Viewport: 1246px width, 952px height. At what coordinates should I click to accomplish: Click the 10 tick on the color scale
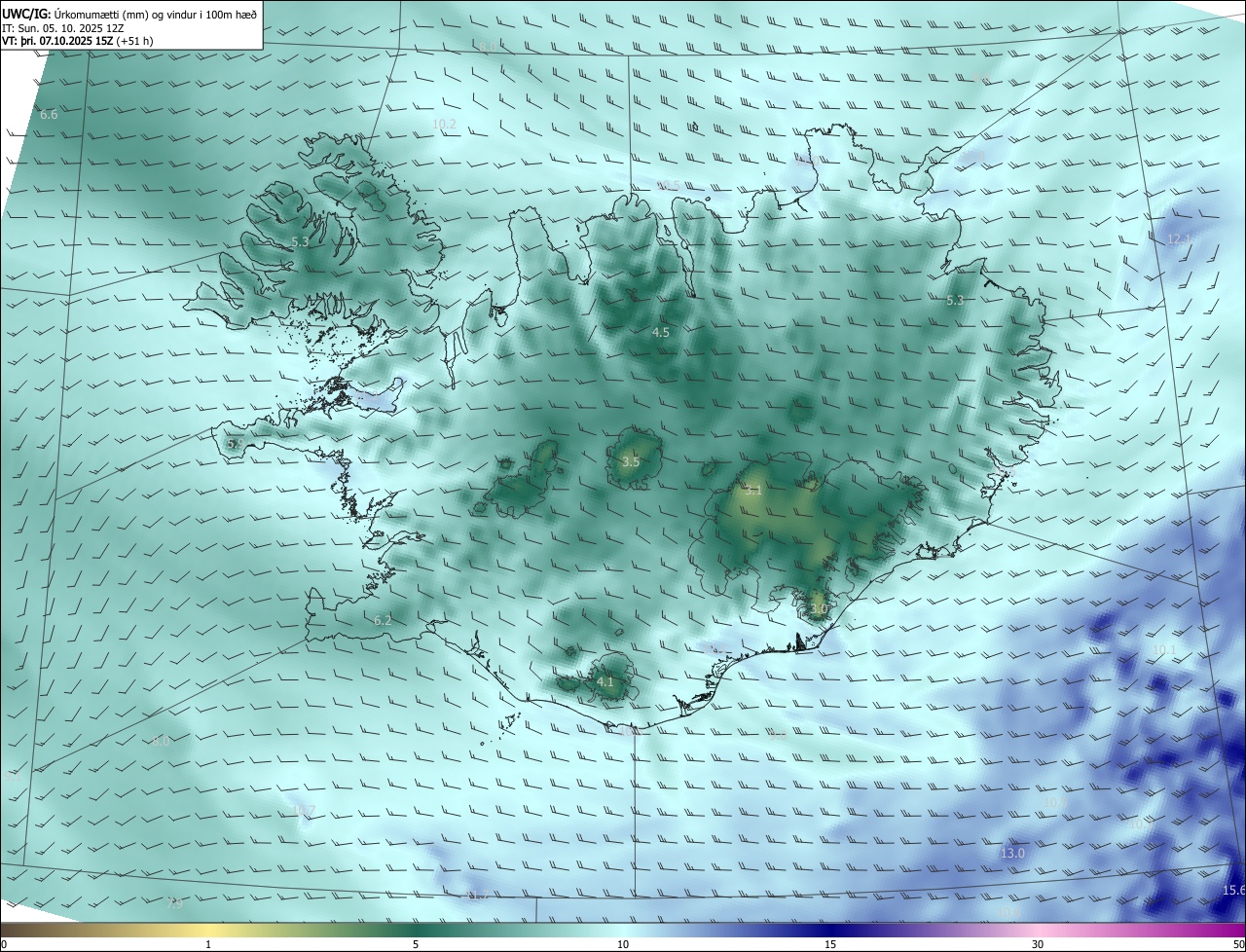pyautogui.click(x=623, y=944)
